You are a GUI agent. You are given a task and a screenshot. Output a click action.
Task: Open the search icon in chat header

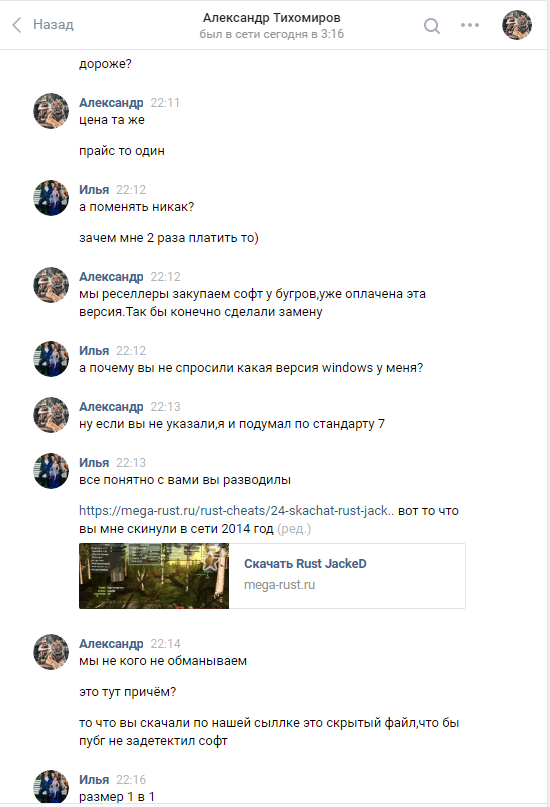click(x=432, y=25)
